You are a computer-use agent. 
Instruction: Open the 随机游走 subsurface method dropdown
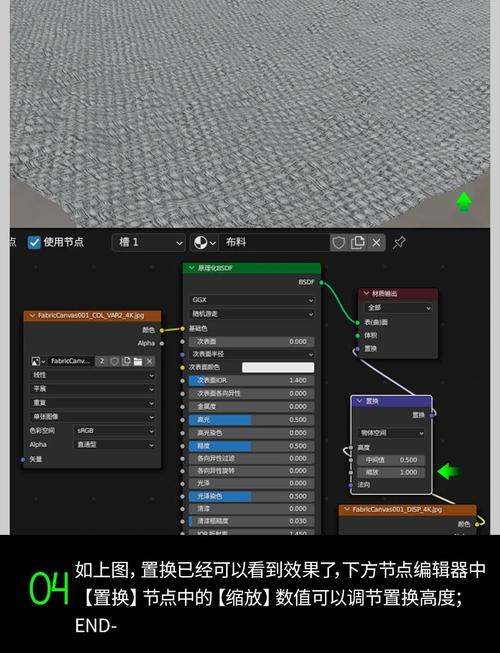(x=252, y=314)
